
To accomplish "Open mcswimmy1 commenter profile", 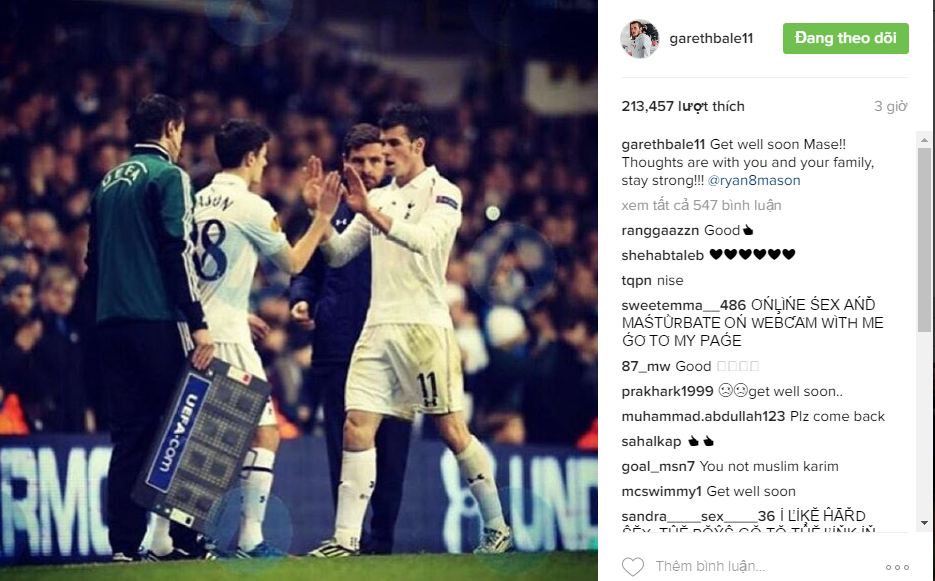I will coord(661,492).
